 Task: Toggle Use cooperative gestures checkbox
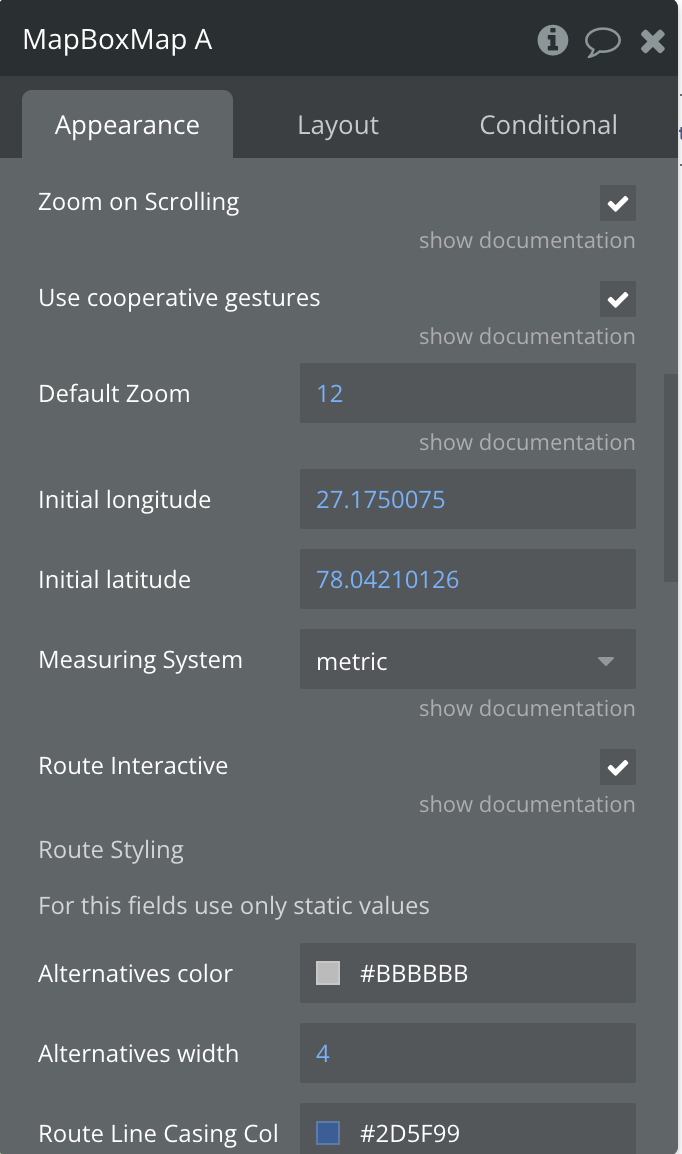pyautogui.click(x=618, y=299)
